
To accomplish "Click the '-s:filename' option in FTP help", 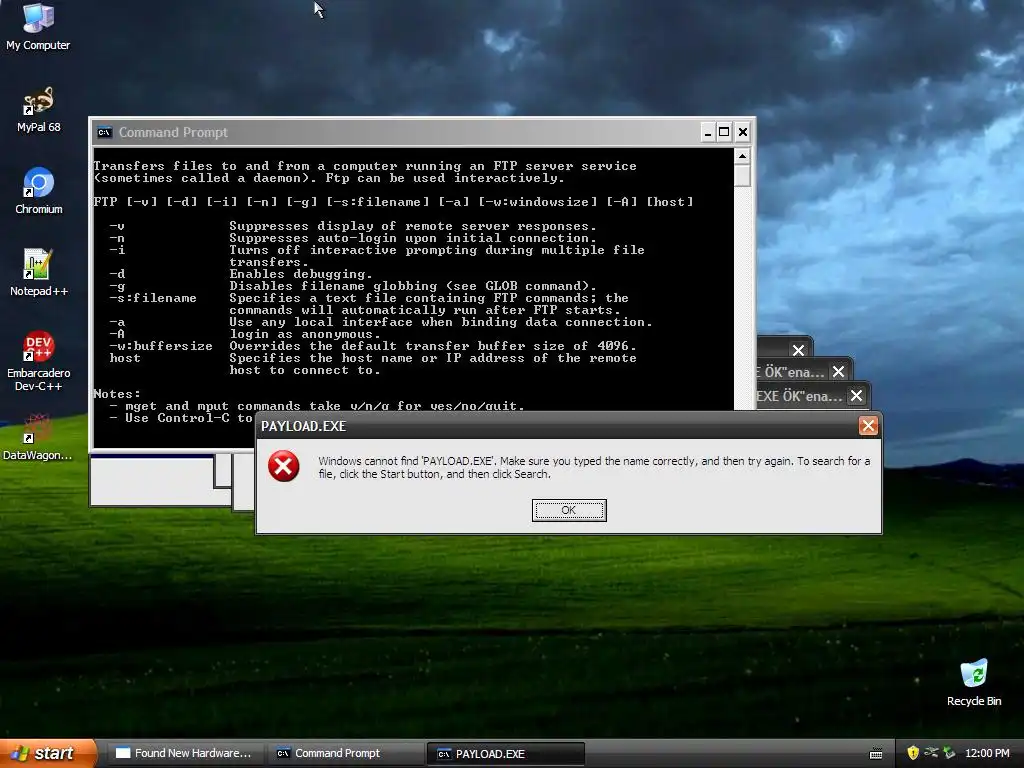I will coord(153,298).
